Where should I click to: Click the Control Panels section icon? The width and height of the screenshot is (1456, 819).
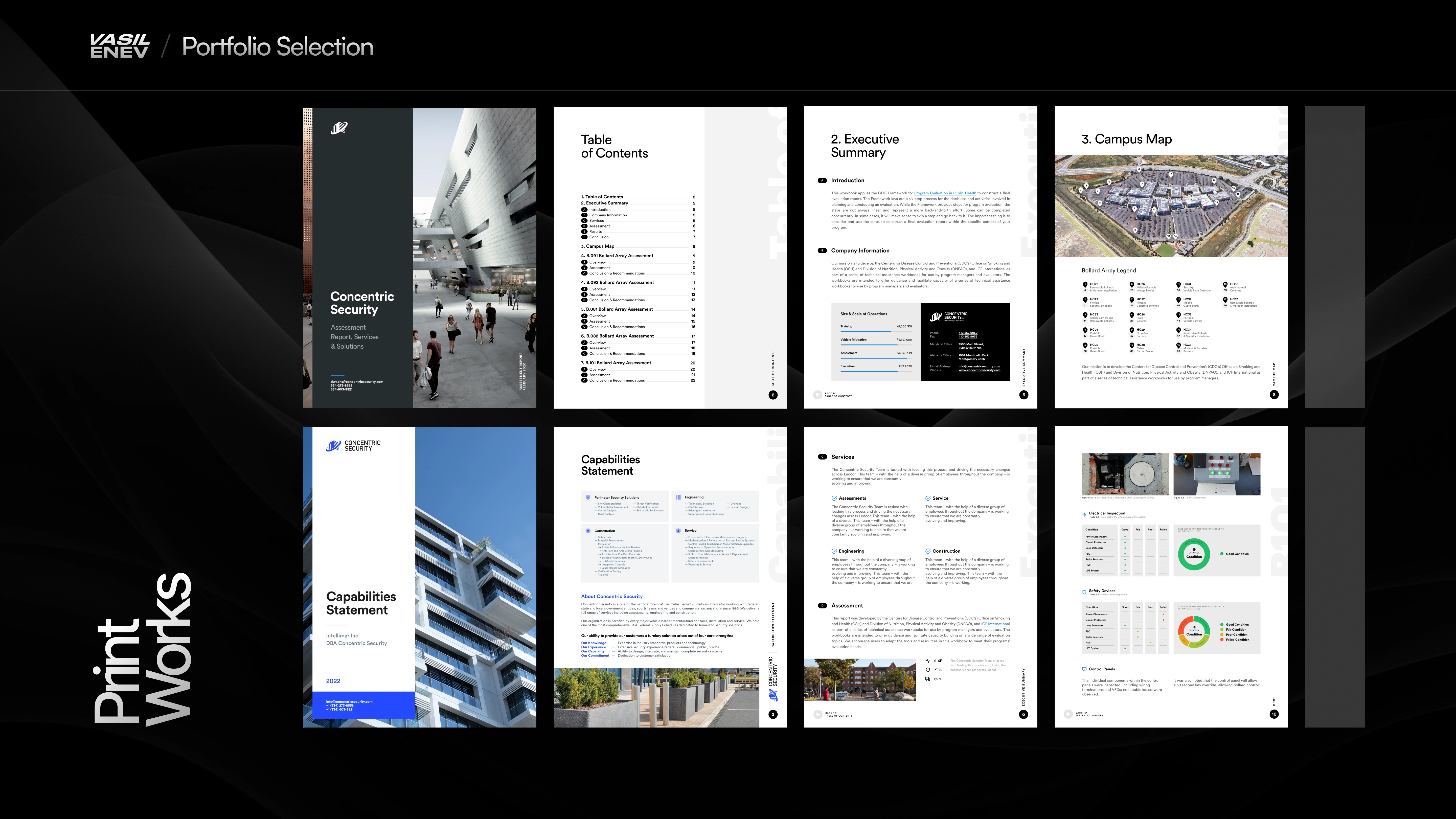(1084, 669)
